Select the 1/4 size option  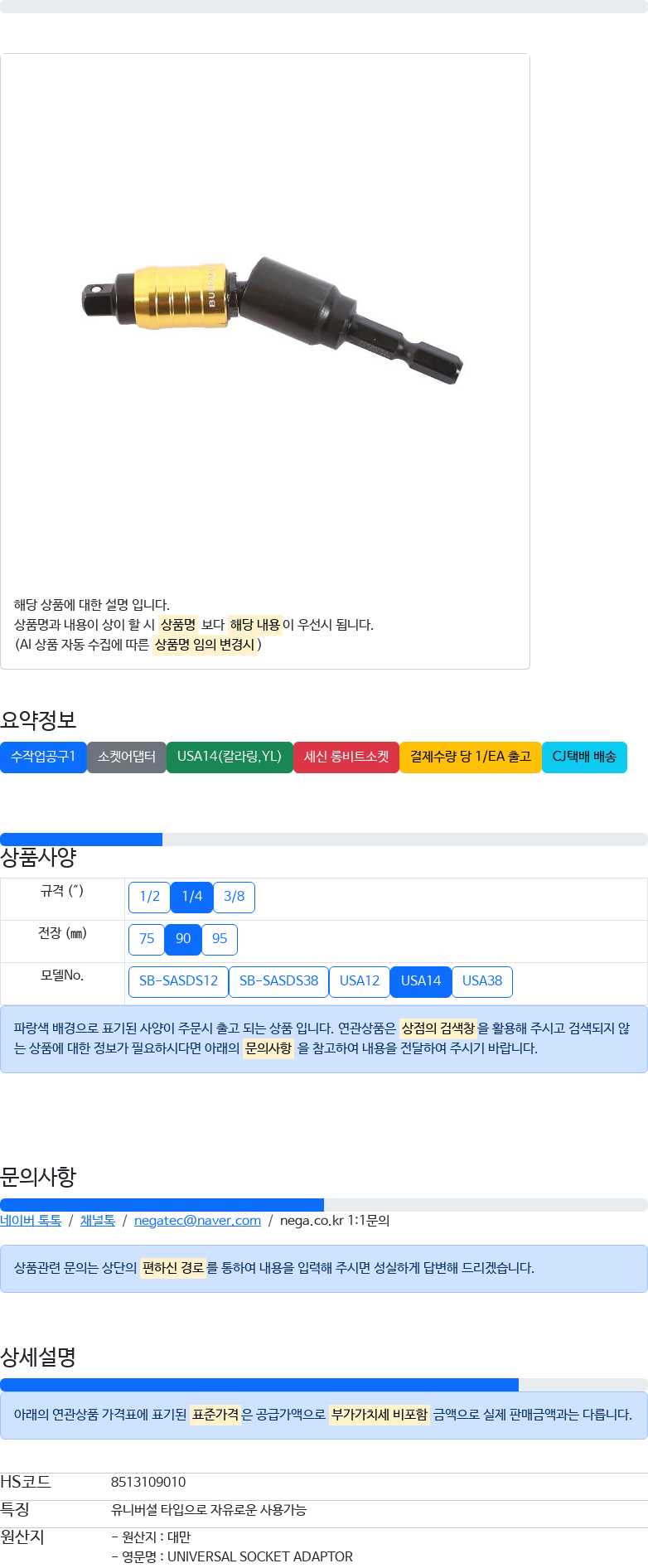191,897
